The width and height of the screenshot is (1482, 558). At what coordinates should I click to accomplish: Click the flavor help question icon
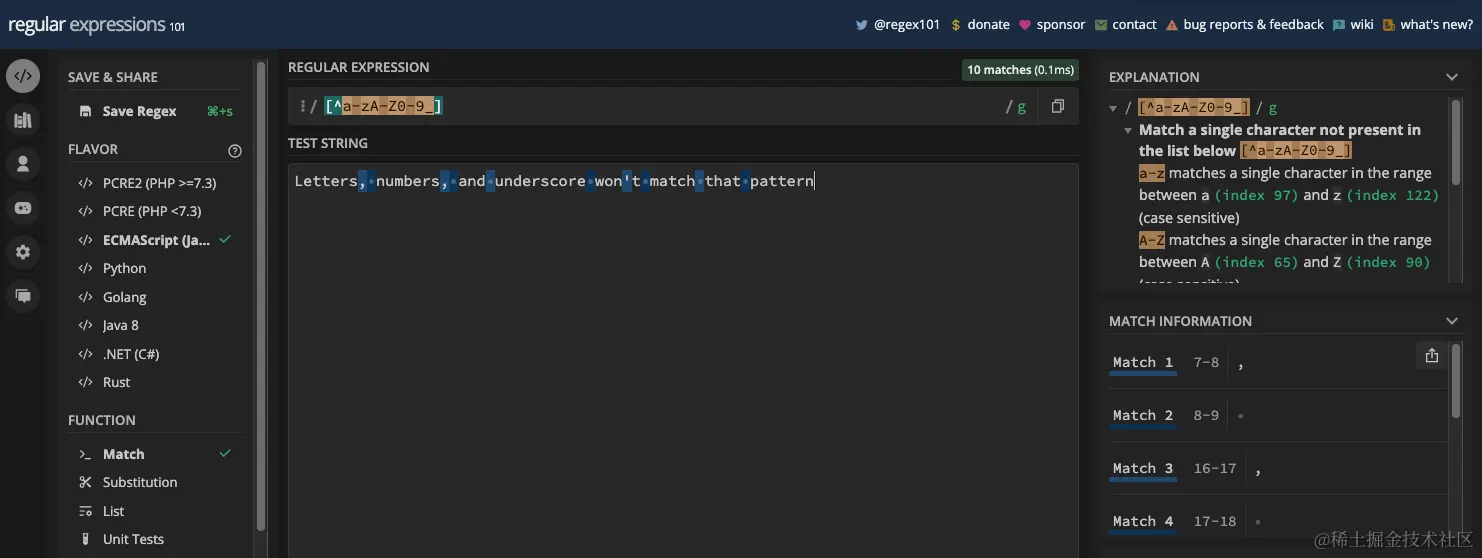[x=235, y=151]
